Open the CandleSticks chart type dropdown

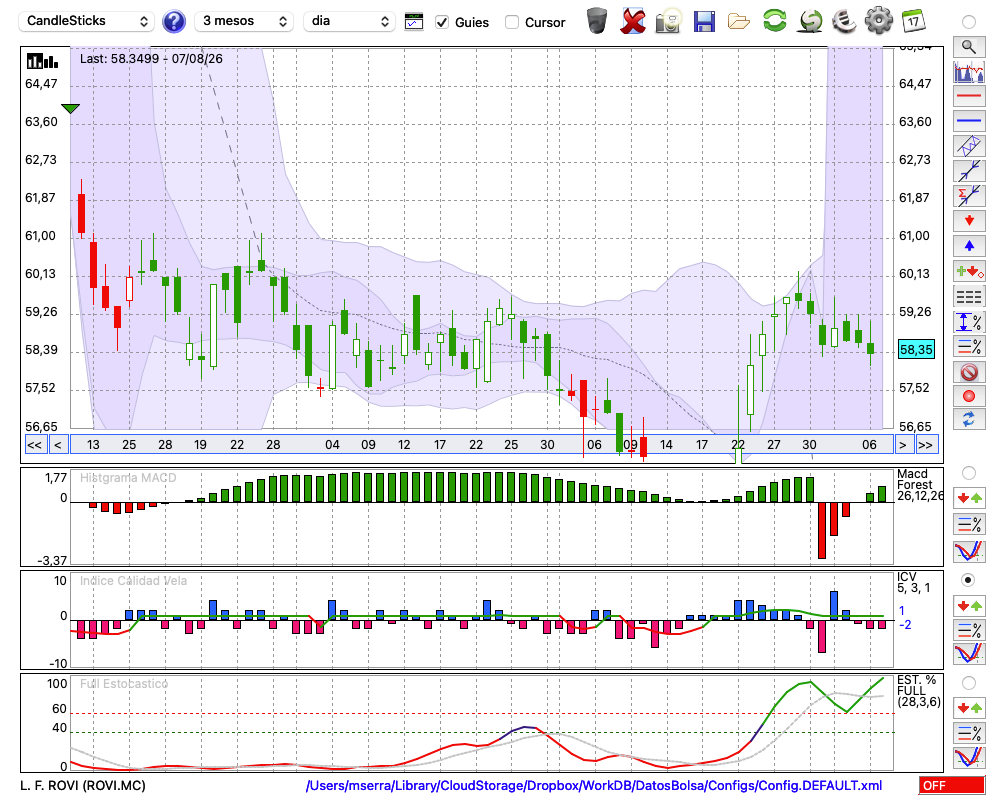(x=87, y=21)
